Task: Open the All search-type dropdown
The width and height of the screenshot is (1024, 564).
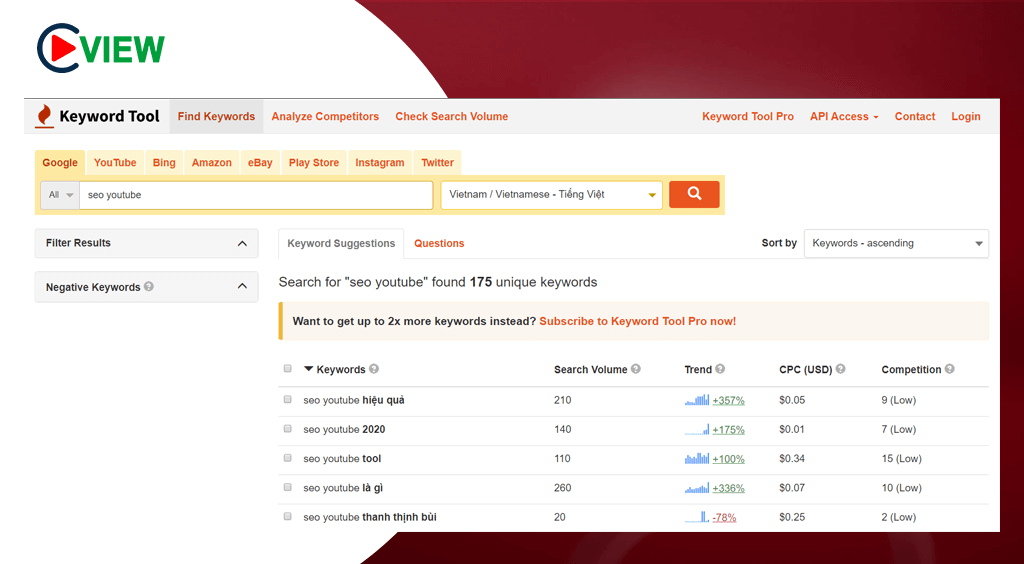Action: pos(60,195)
